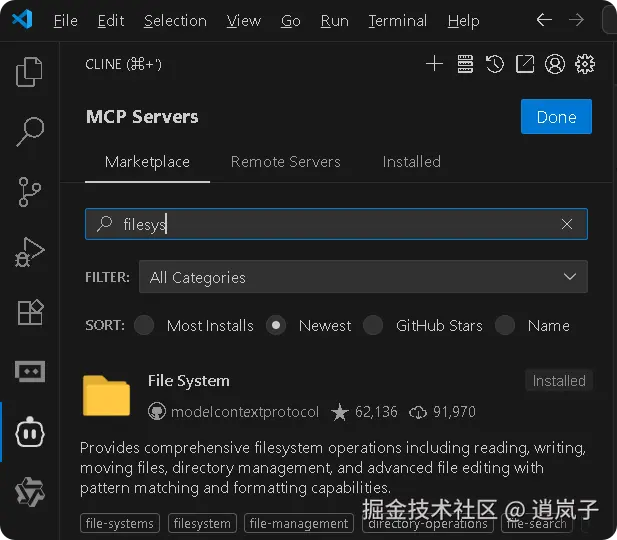Open Source Control view

pos(30,192)
